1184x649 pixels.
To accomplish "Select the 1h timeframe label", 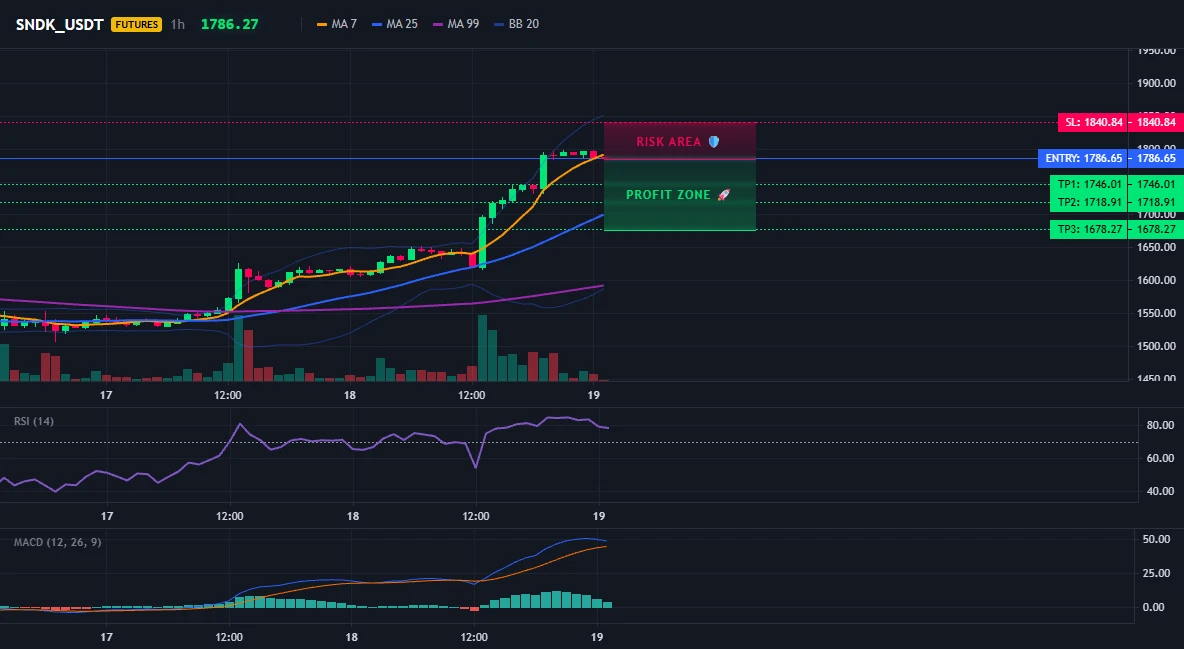I will click(x=177, y=24).
